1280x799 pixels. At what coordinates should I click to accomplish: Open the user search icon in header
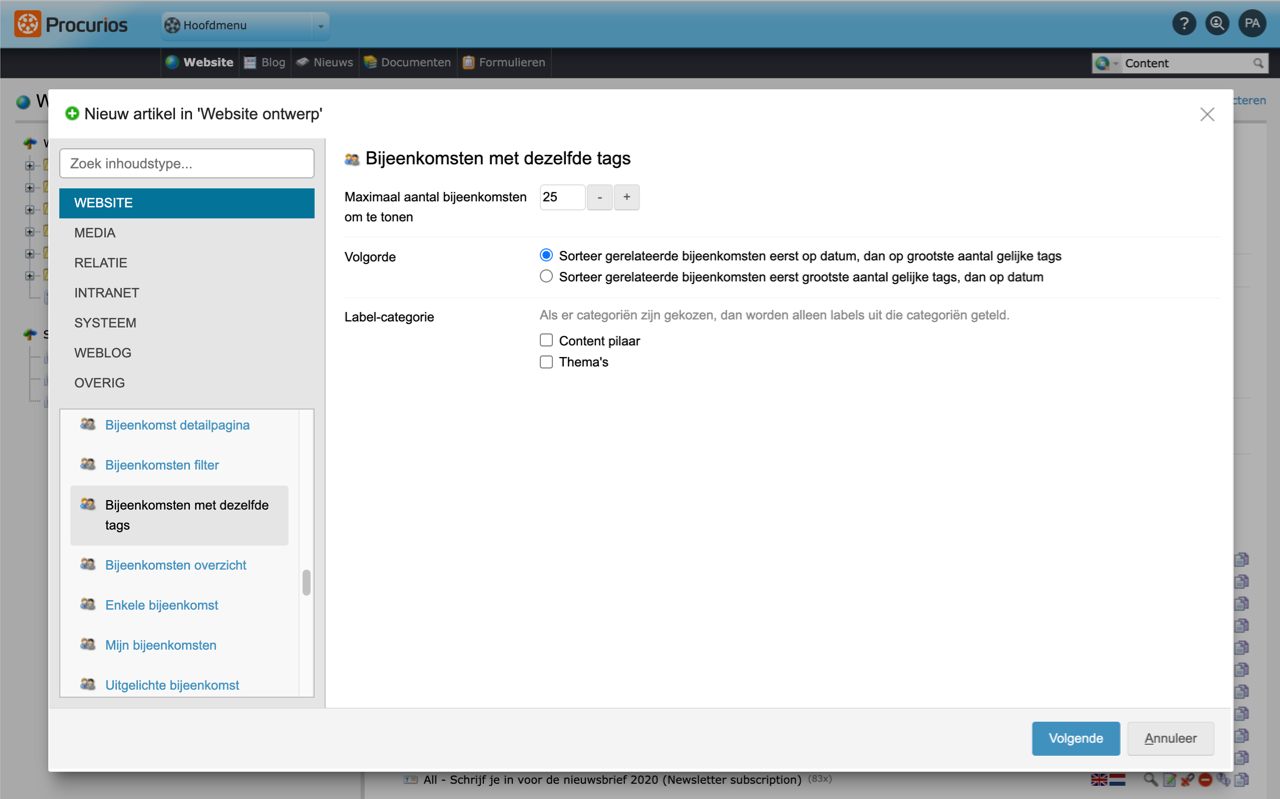coord(1217,24)
